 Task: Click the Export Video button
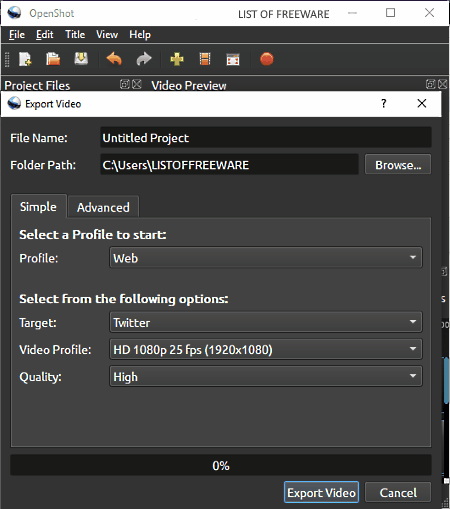pos(321,492)
